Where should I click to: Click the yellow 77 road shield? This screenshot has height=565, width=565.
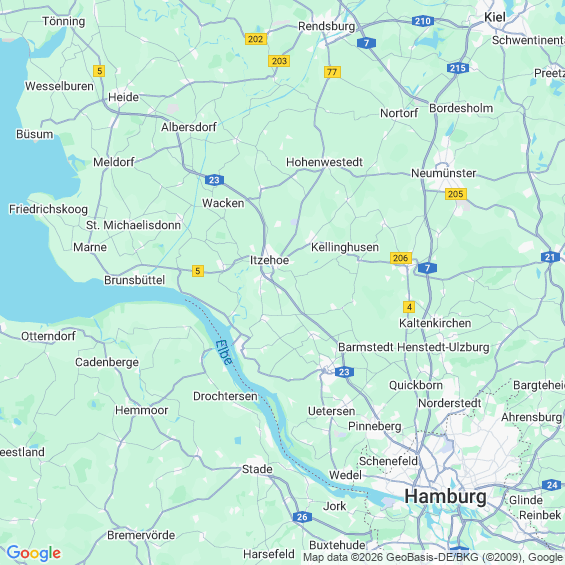(332, 72)
